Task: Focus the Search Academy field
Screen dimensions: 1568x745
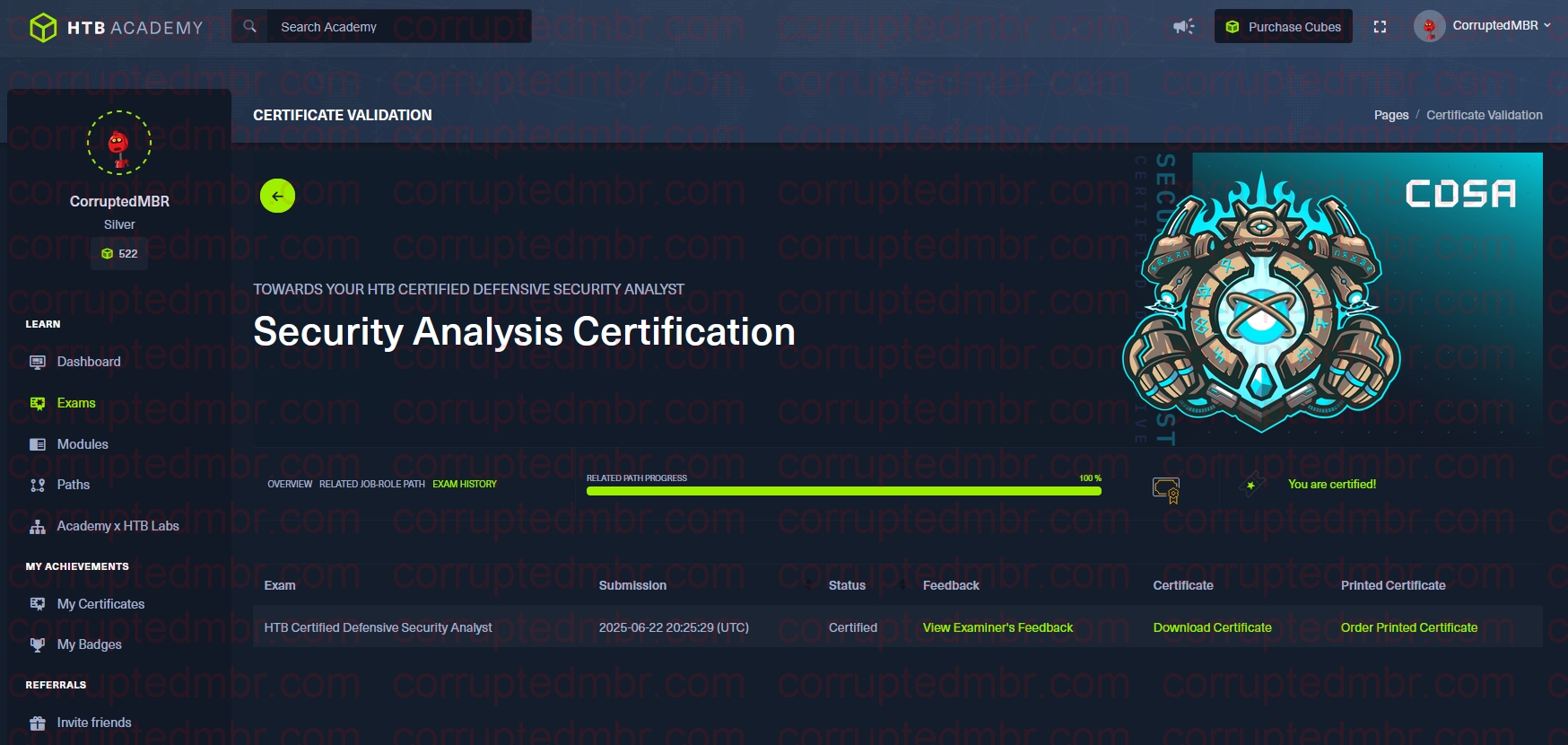Action: click(399, 27)
